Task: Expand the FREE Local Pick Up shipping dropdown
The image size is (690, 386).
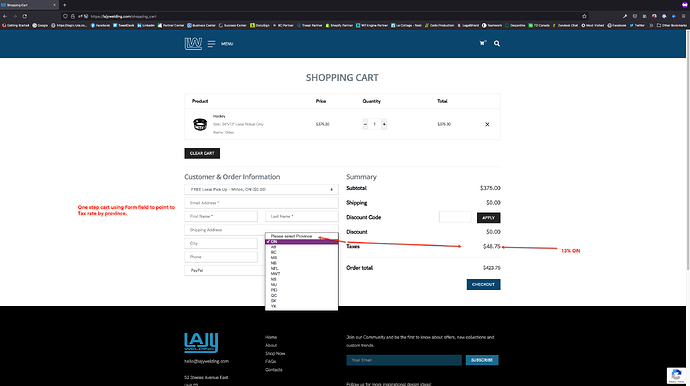Action: tap(261, 189)
